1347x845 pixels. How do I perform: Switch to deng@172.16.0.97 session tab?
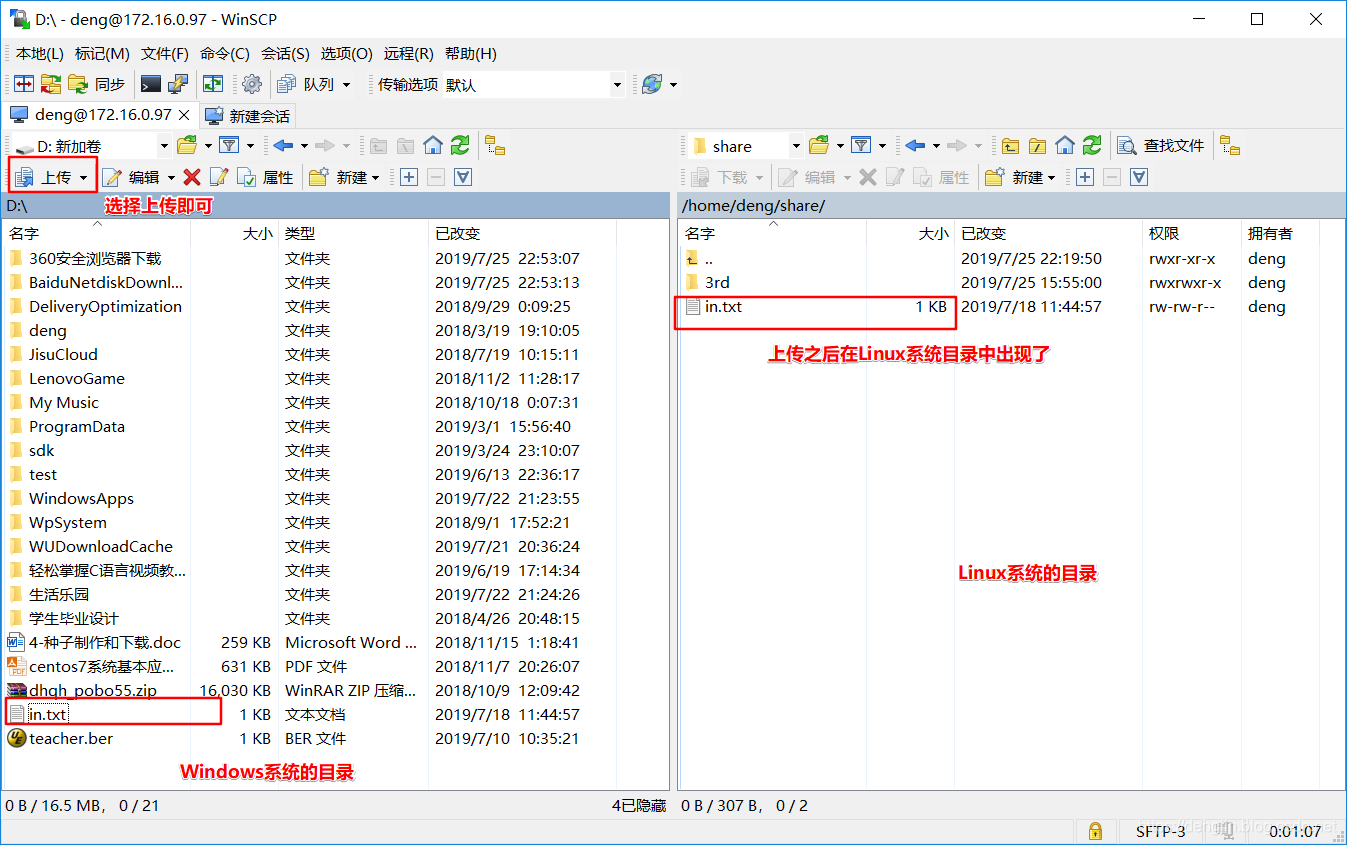click(101, 115)
